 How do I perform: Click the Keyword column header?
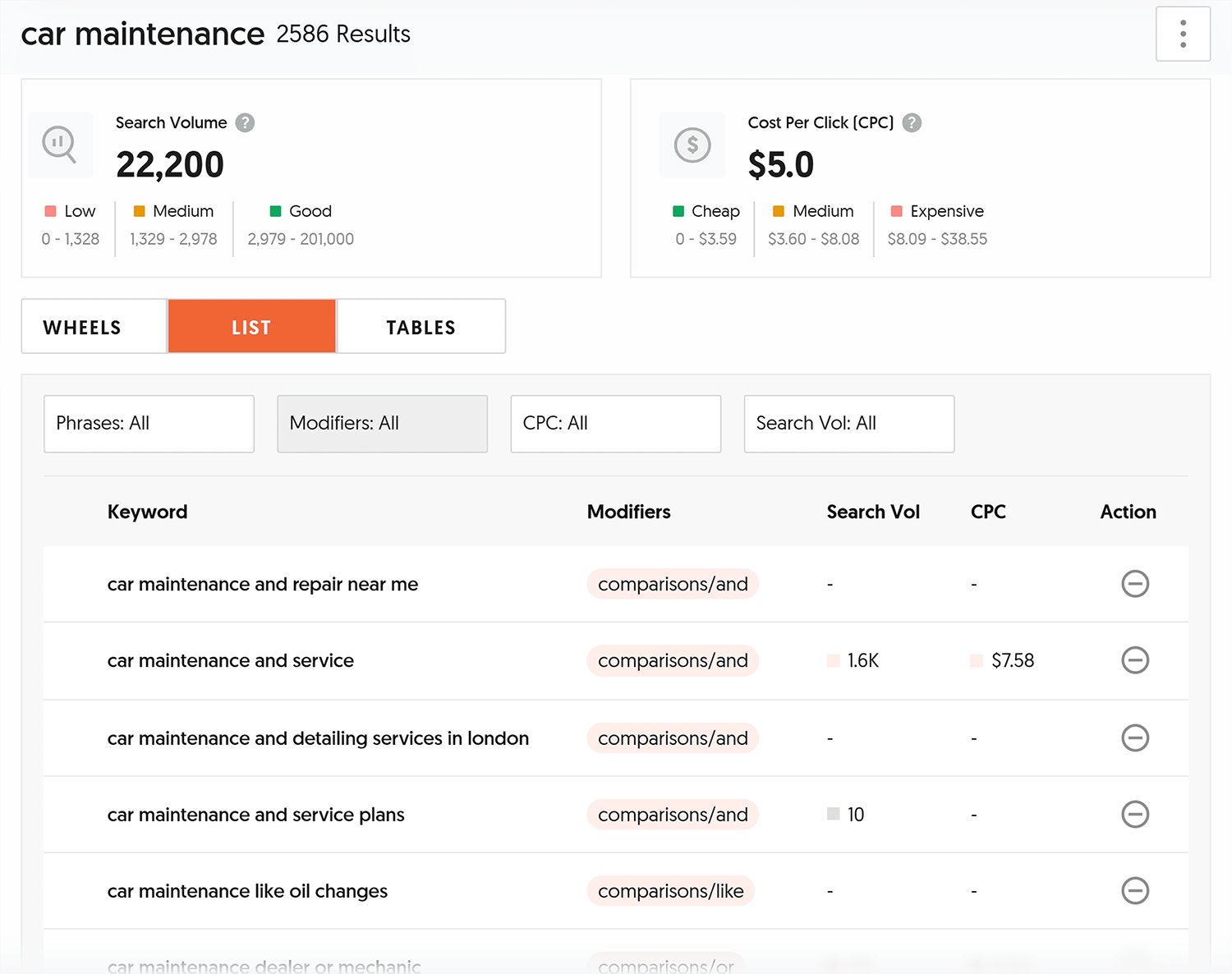tap(148, 512)
